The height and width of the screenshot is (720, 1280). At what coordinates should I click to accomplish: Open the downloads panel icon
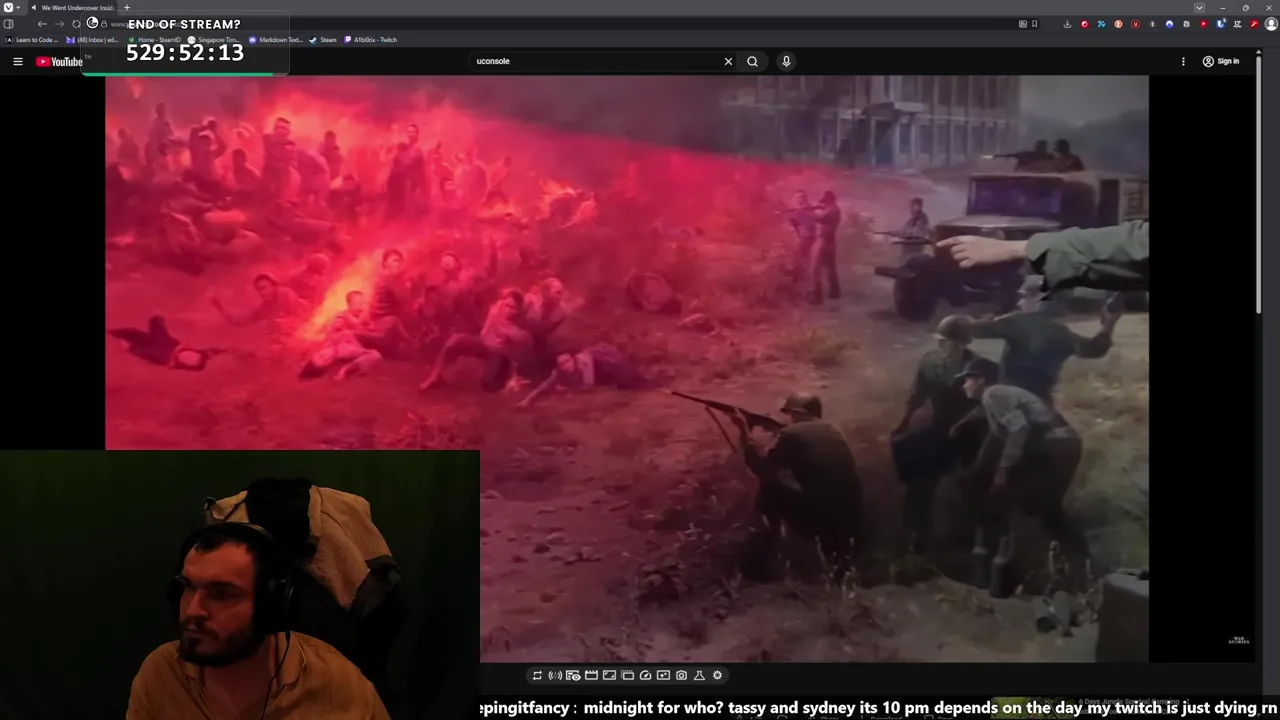1067,24
